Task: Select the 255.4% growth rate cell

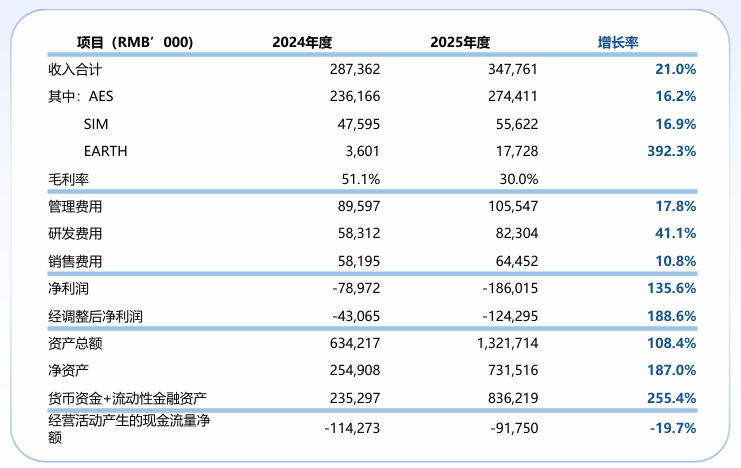Action: coord(670,398)
